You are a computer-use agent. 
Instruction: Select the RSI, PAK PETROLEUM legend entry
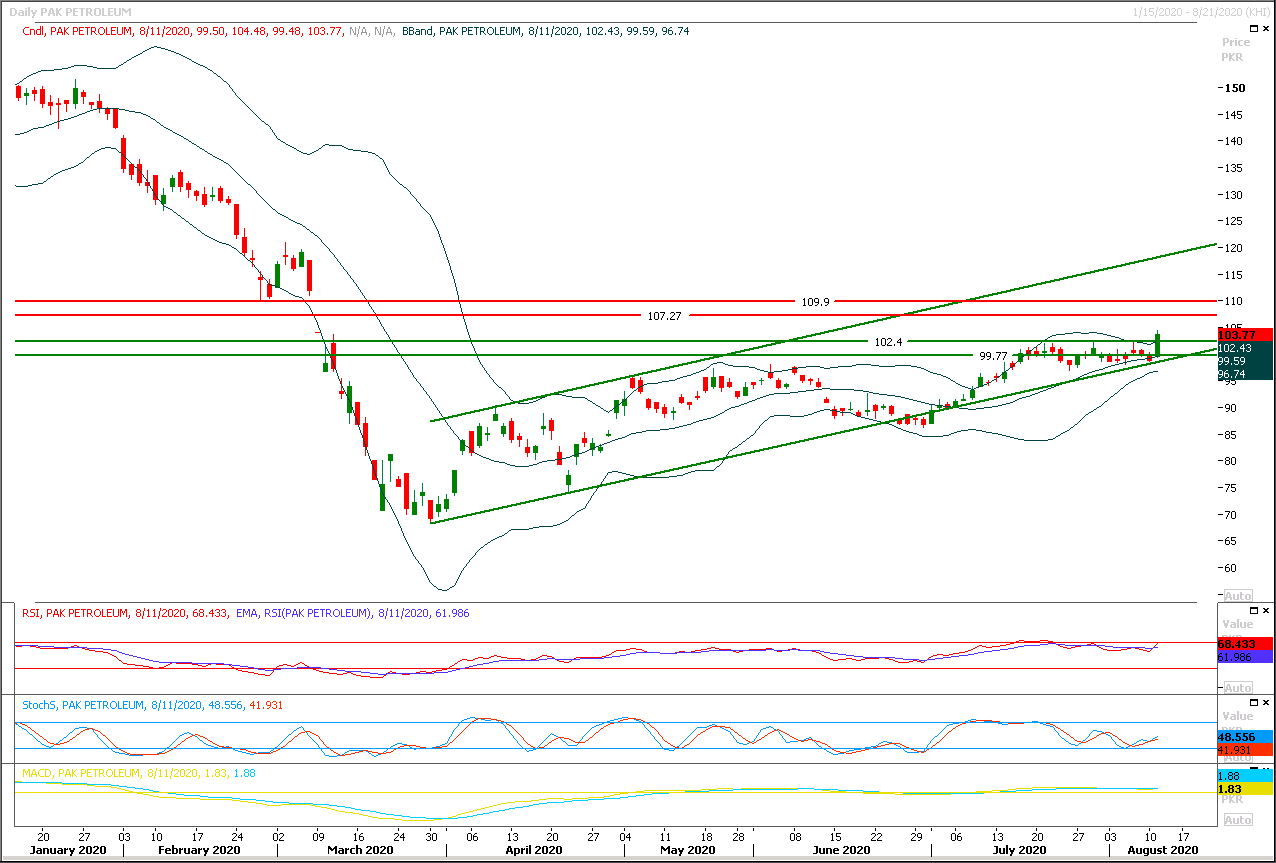coord(126,612)
